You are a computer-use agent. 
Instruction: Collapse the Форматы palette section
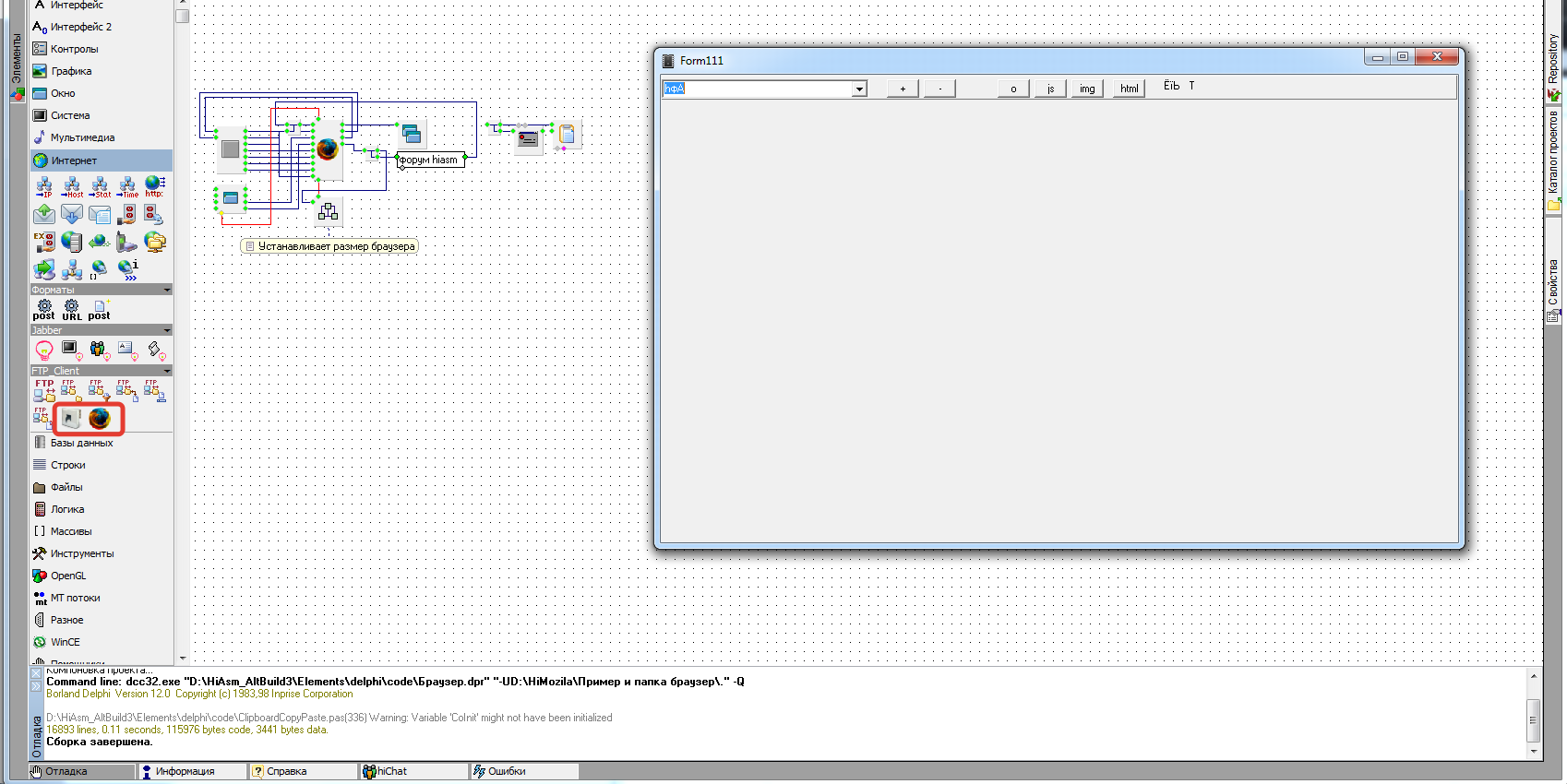coord(167,290)
